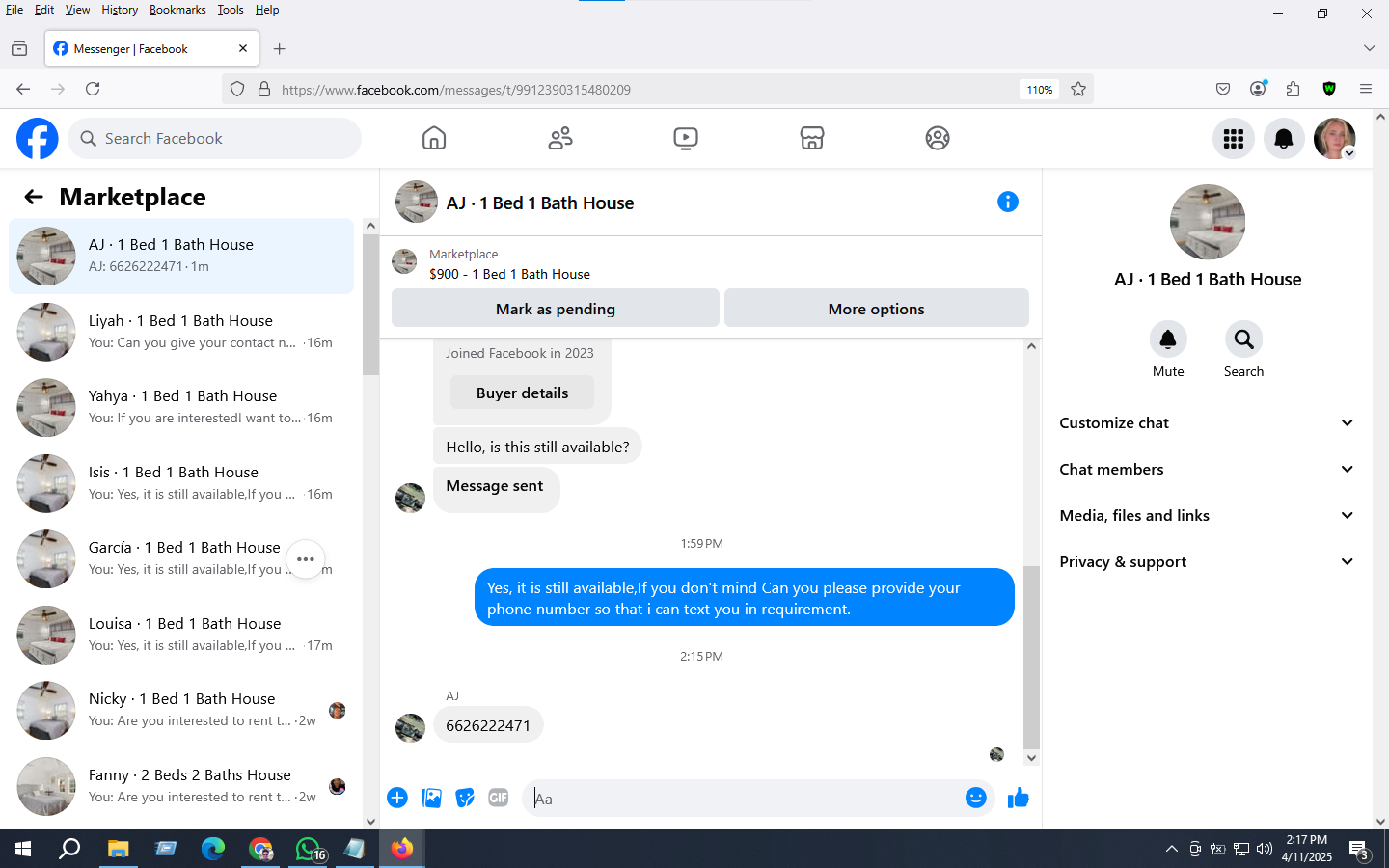This screenshot has height=868, width=1389.
Task: Open the Windows Start menu
Action: tap(23, 849)
